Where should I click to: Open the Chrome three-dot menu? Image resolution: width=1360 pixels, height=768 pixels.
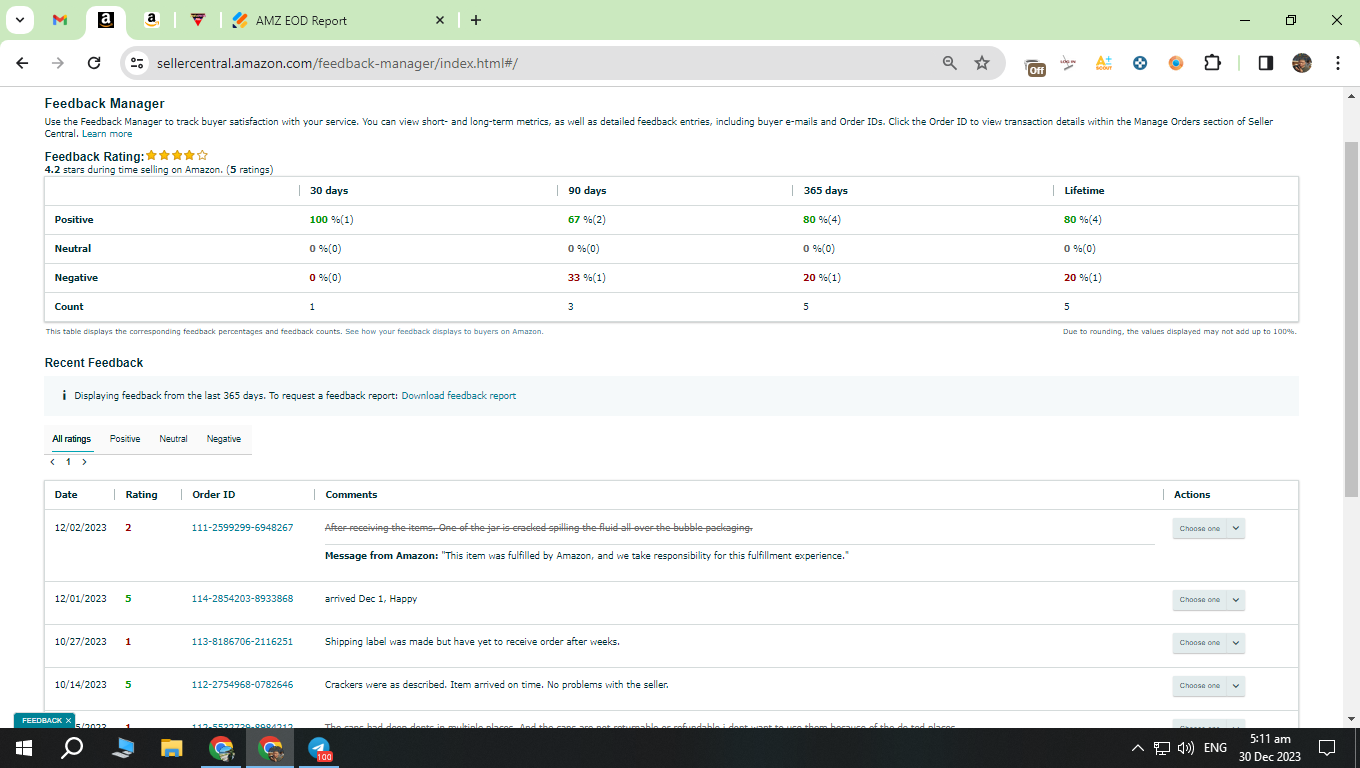[1338, 63]
